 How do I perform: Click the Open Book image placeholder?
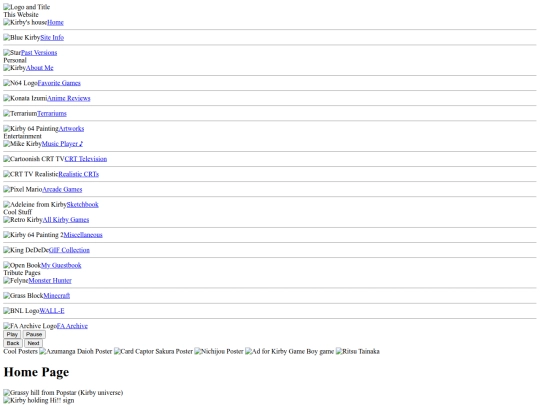point(22,265)
